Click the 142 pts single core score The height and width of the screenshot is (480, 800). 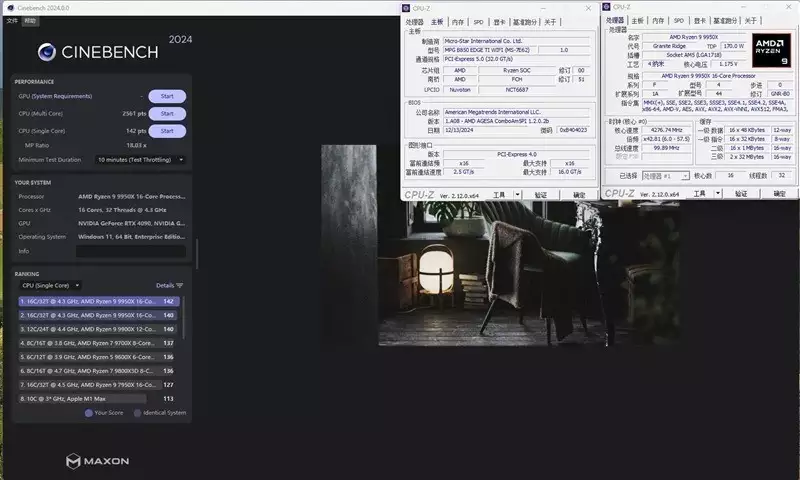tap(136, 131)
